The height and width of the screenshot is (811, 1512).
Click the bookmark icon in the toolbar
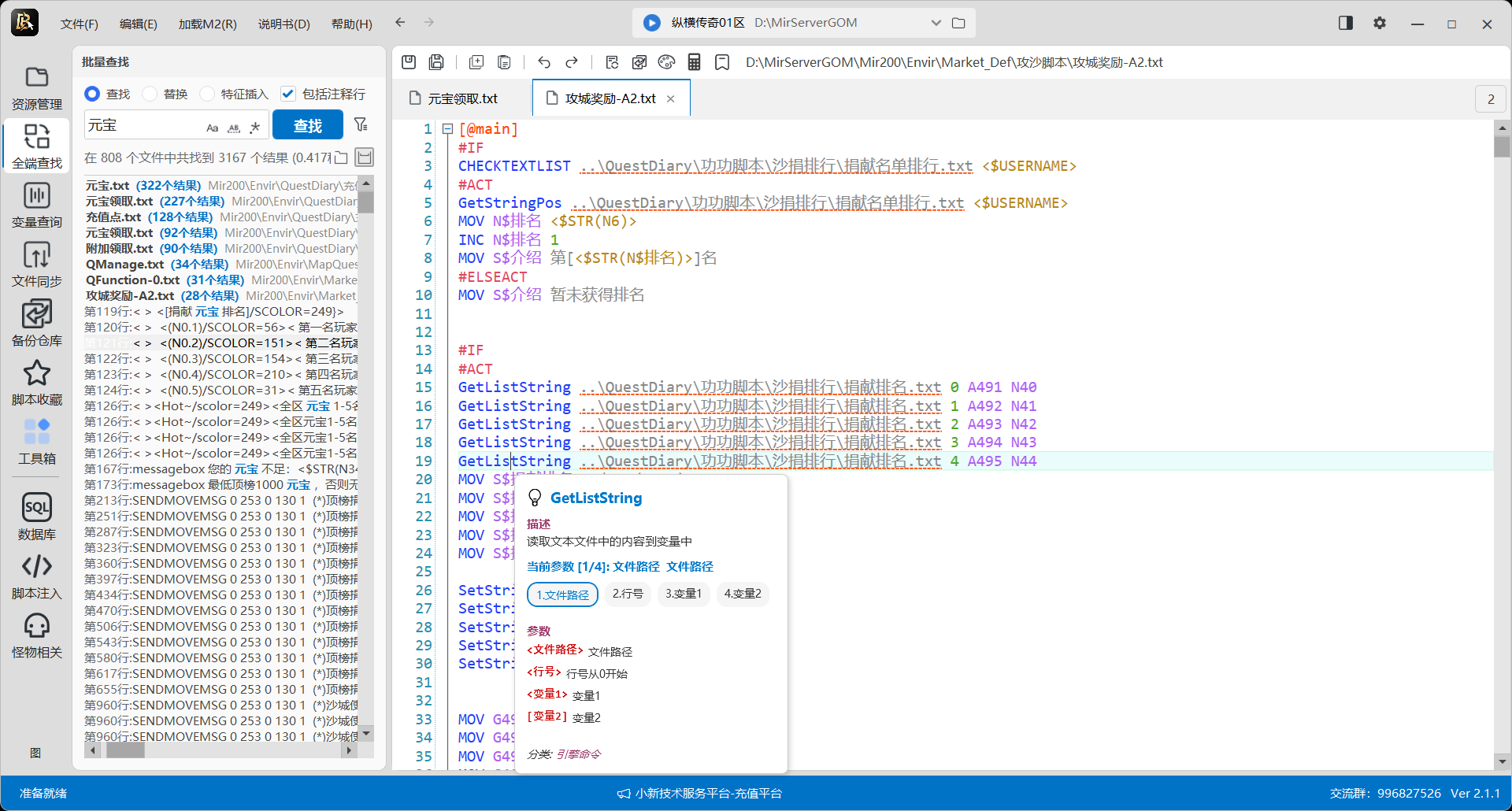click(721, 62)
